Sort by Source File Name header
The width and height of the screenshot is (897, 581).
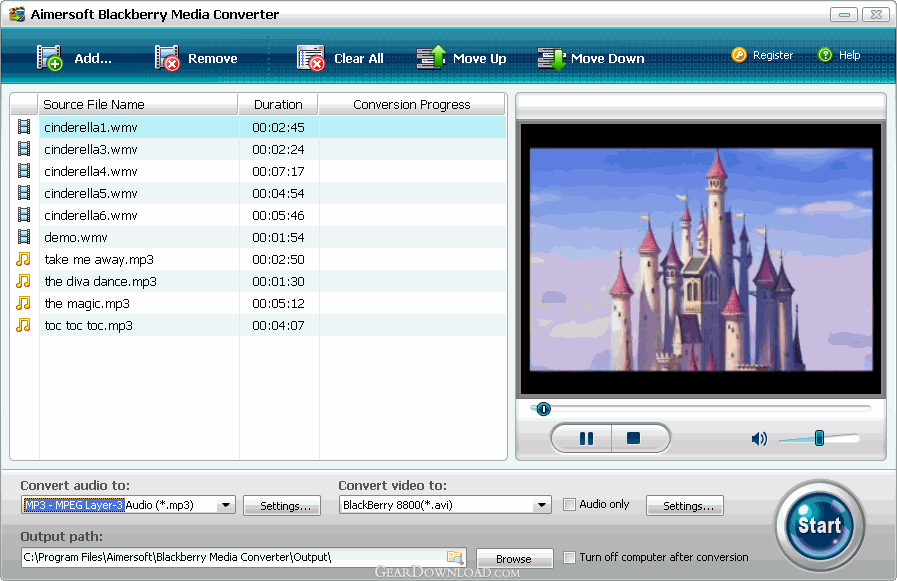[x=137, y=105]
